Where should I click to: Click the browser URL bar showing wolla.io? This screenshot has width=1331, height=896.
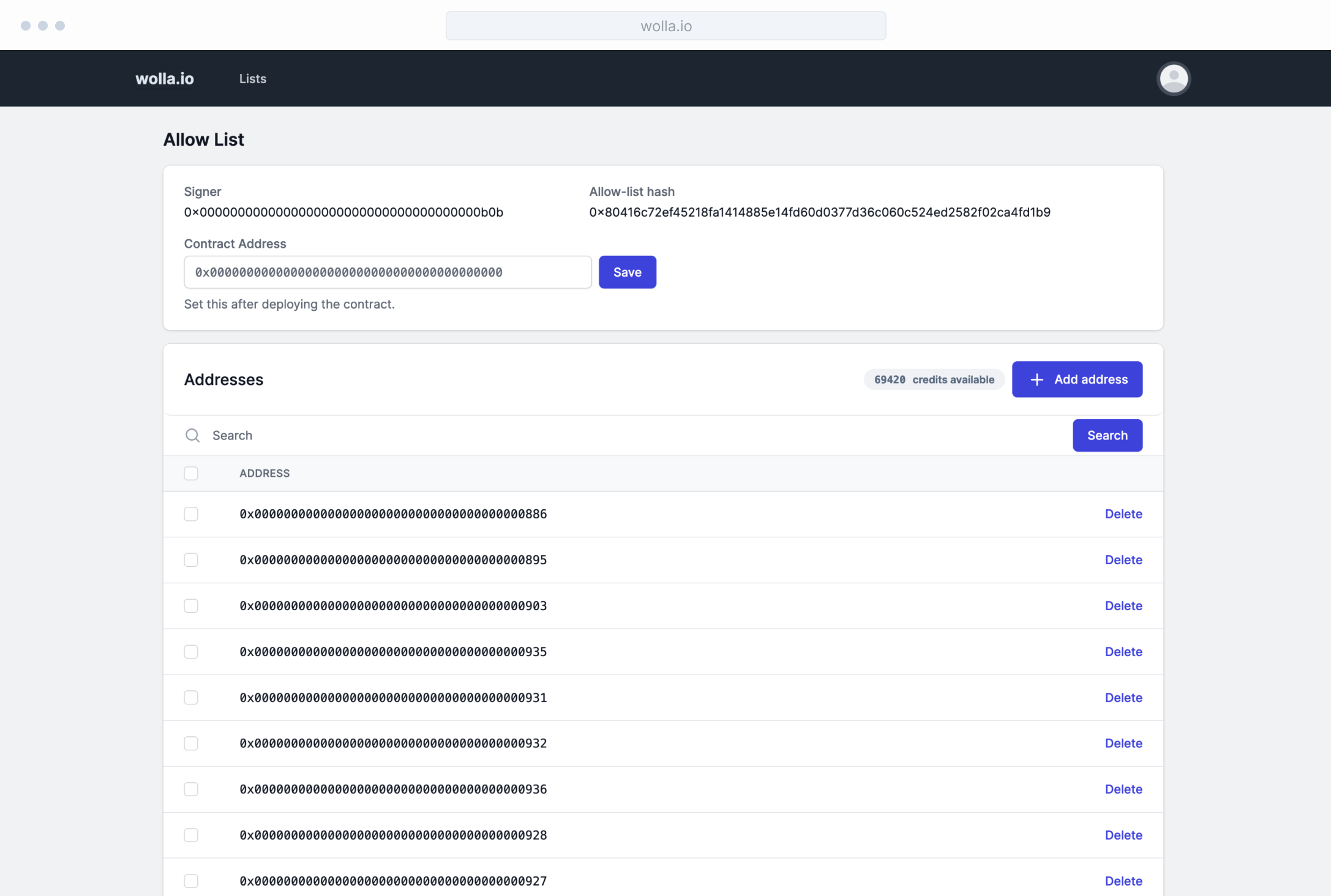(665, 26)
